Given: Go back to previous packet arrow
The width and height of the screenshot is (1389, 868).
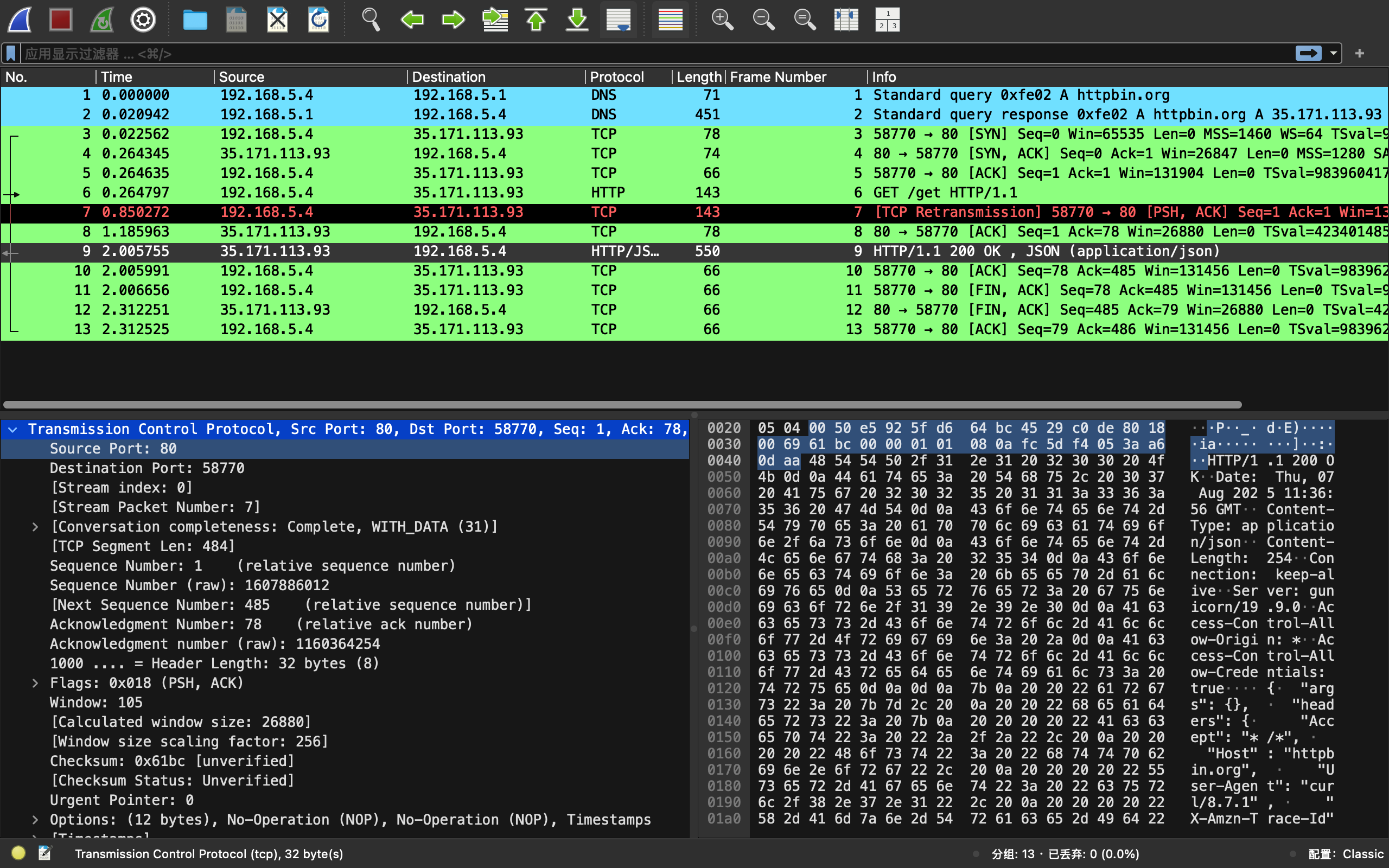Looking at the screenshot, I should coord(412,20).
